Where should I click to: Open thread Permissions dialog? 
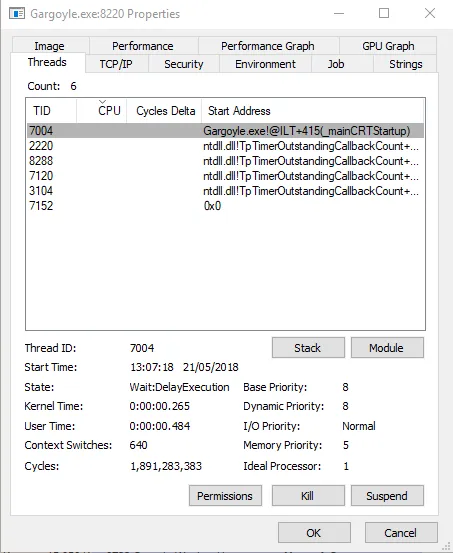pyautogui.click(x=225, y=496)
